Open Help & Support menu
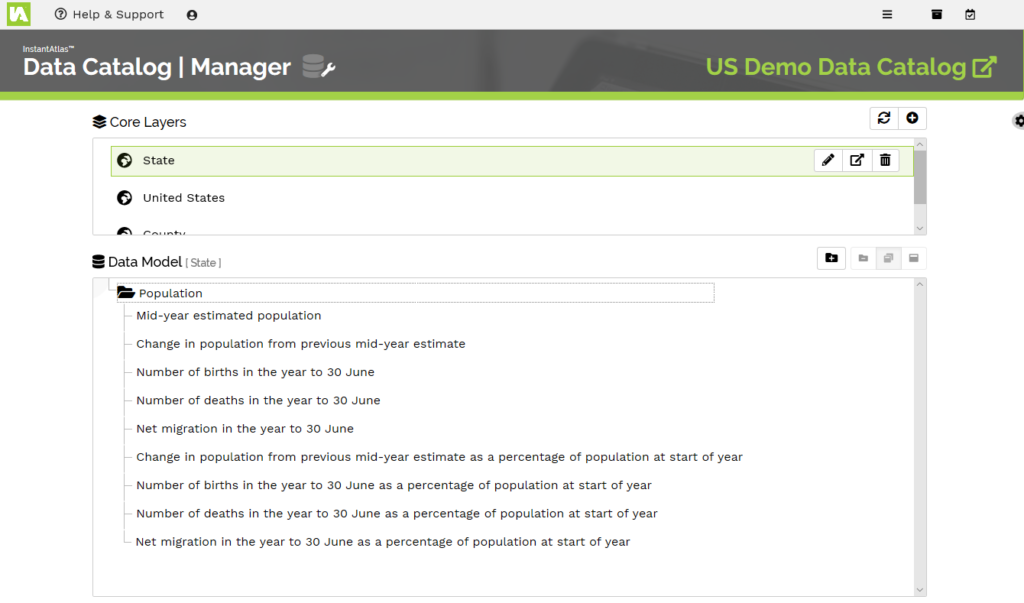1024x603 pixels. pyautogui.click(x=109, y=15)
